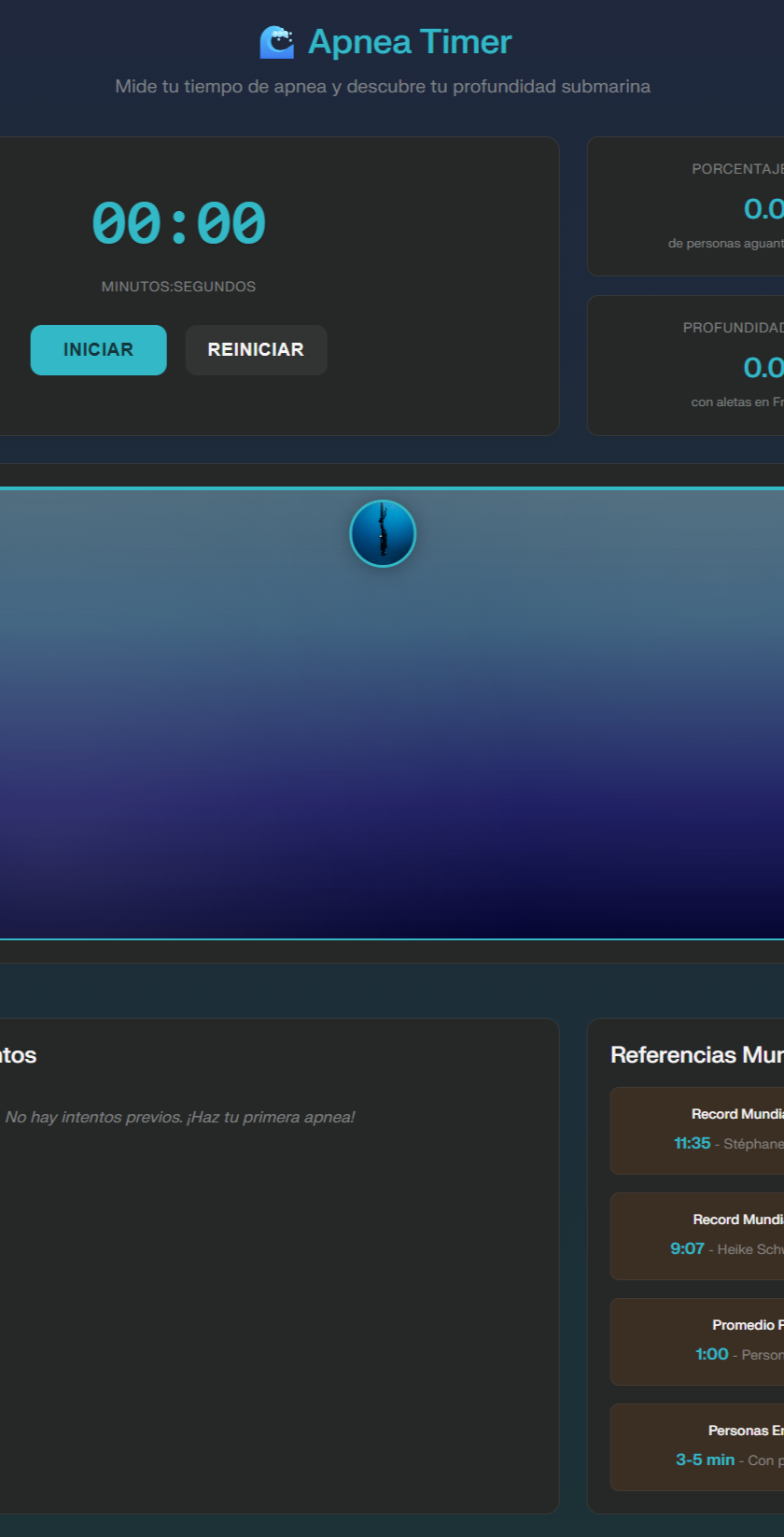Click the freediver icon in the ocean view

point(383,533)
